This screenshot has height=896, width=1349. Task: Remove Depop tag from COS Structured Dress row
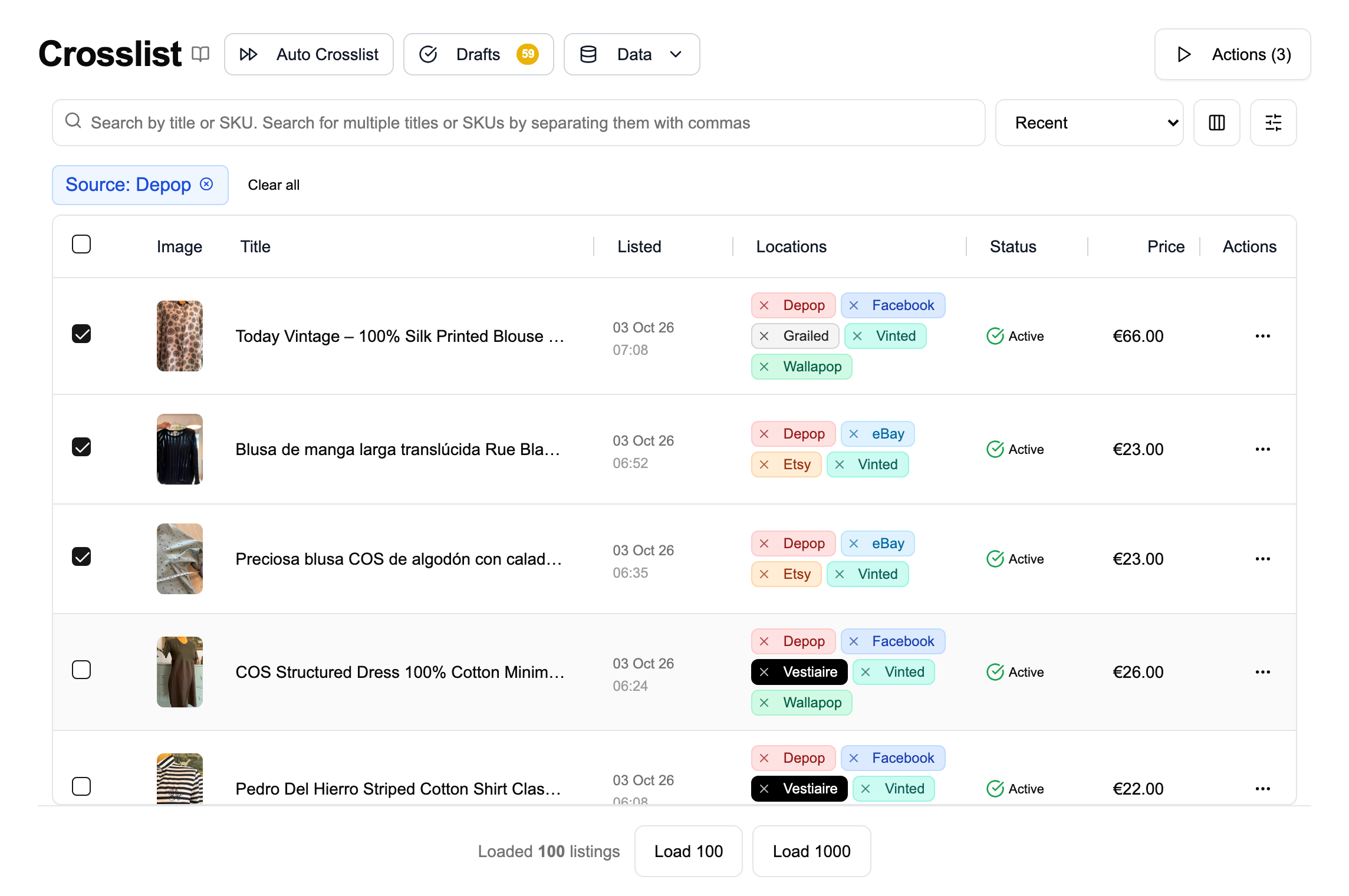click(764, 641)
